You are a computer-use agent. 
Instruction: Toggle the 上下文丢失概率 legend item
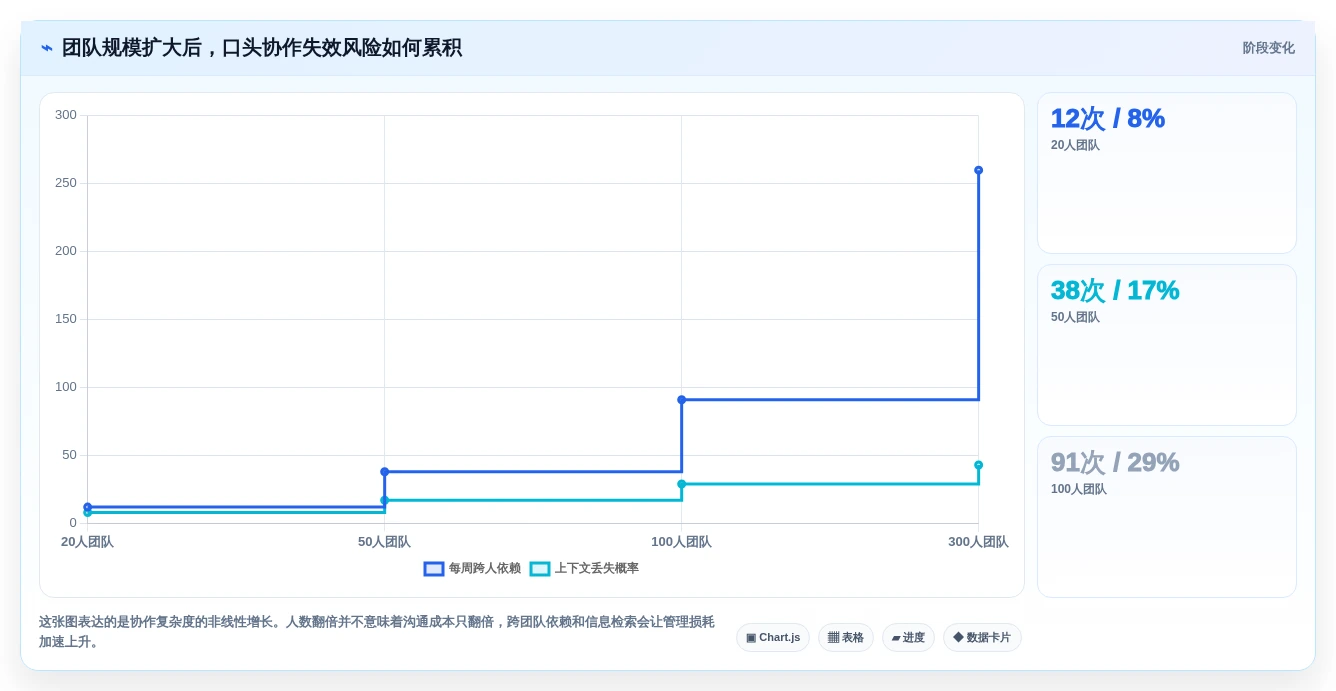[x=584, y=568]
